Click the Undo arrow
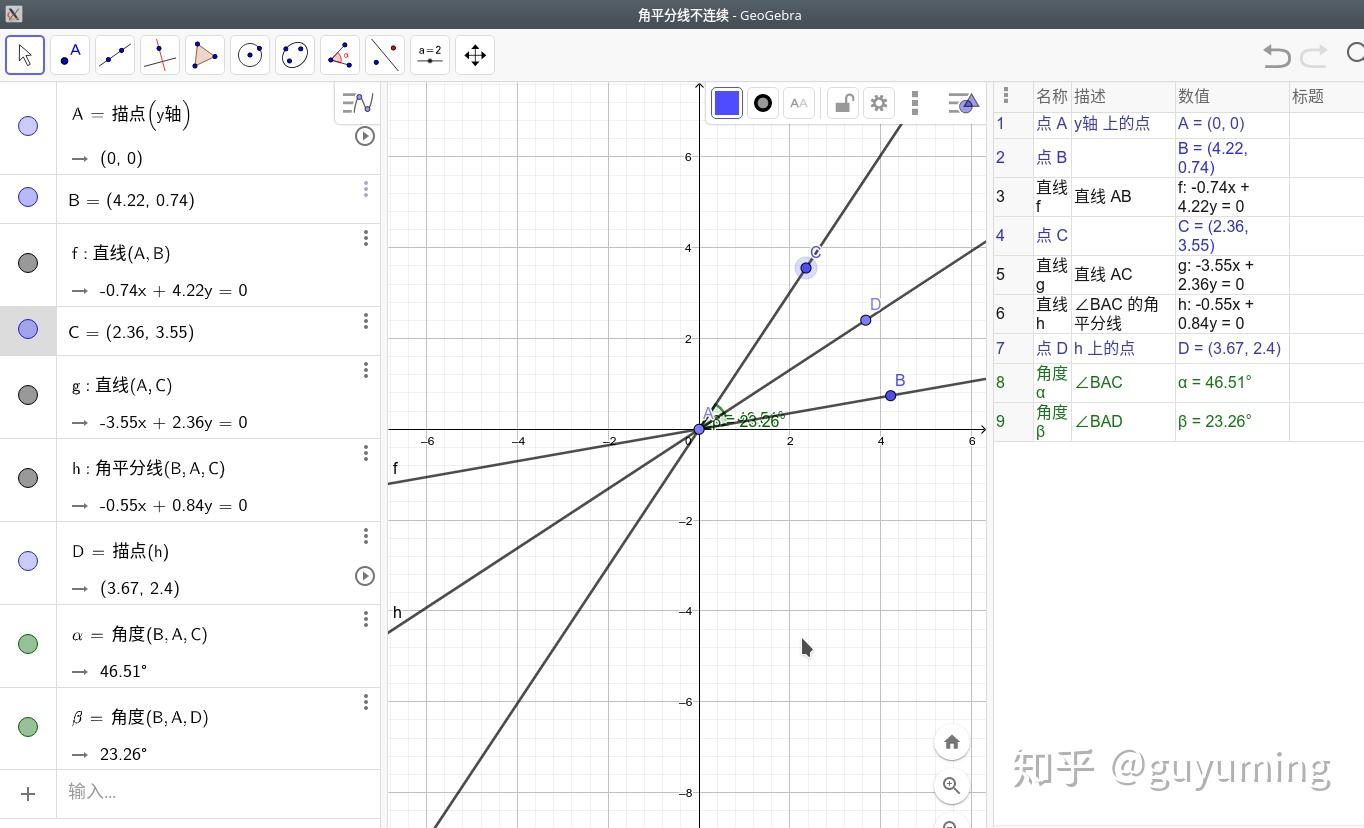This screenshot has width=1364, height=828. (x=1277, y=55)
